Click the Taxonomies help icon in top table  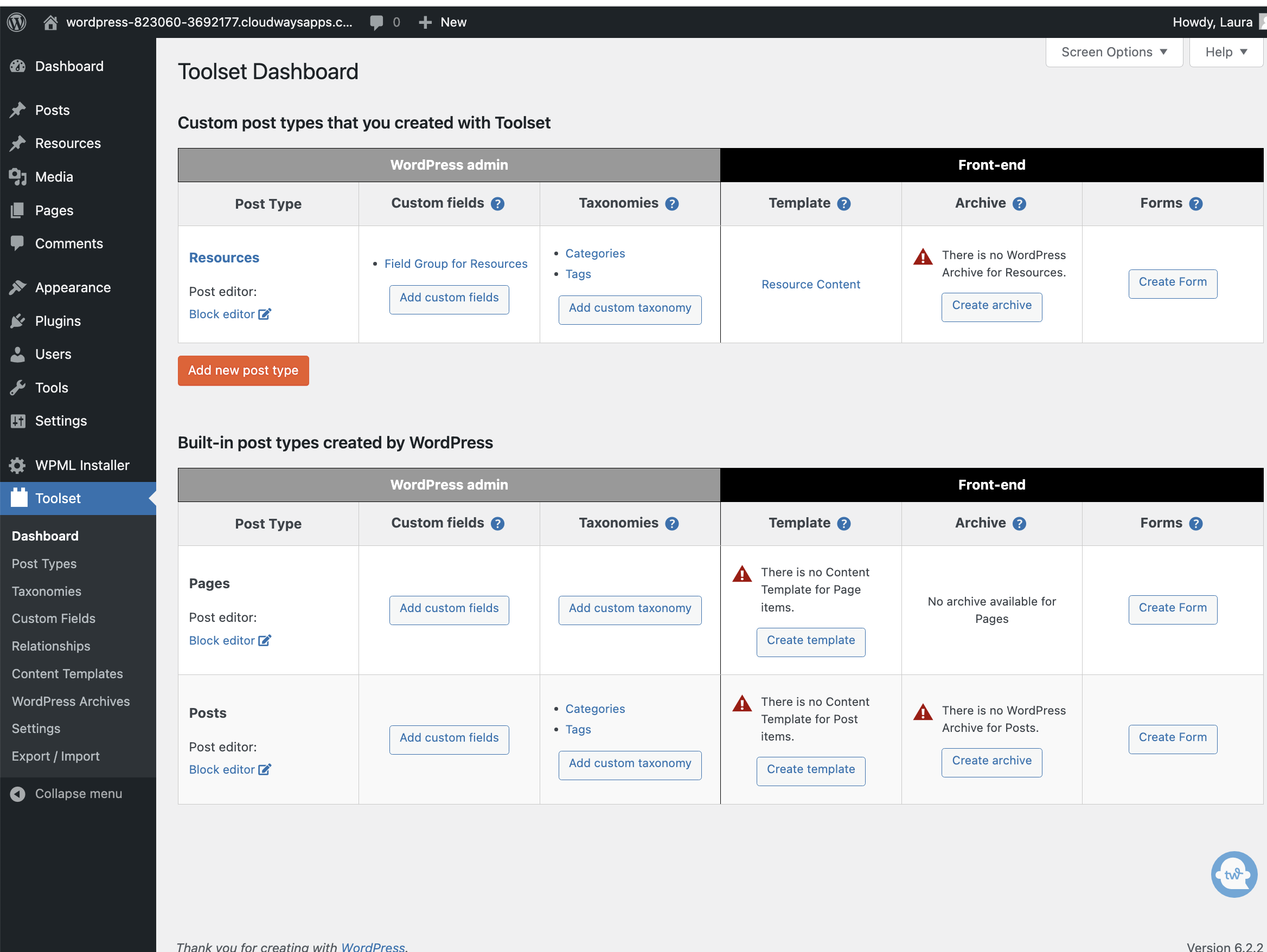click(x=672, y=204)
